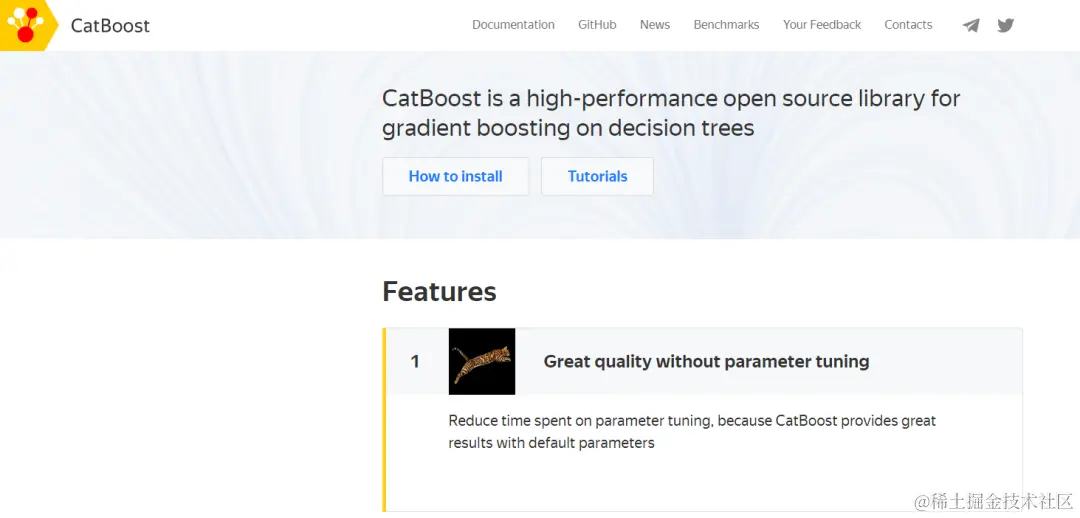
Task: Click the Features section heading
Action: 439,291
